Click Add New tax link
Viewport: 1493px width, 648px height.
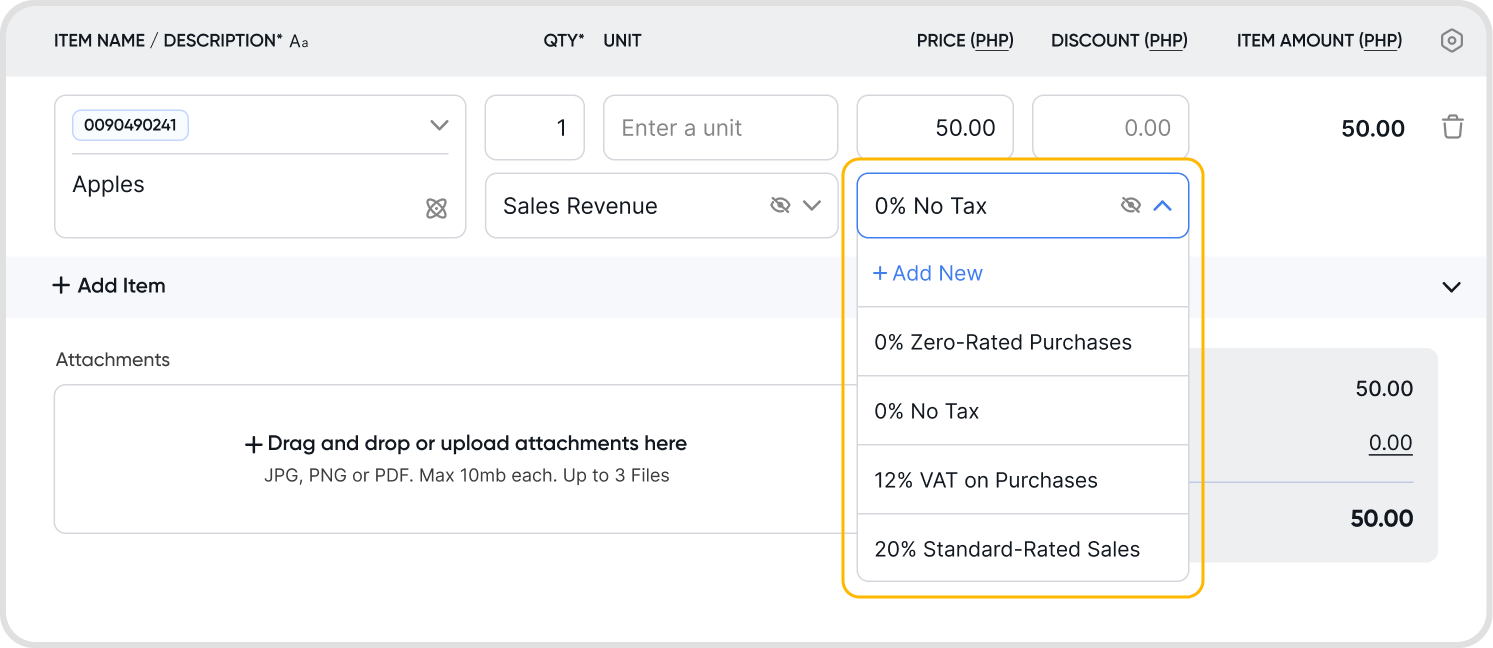[x=928, y=273]
